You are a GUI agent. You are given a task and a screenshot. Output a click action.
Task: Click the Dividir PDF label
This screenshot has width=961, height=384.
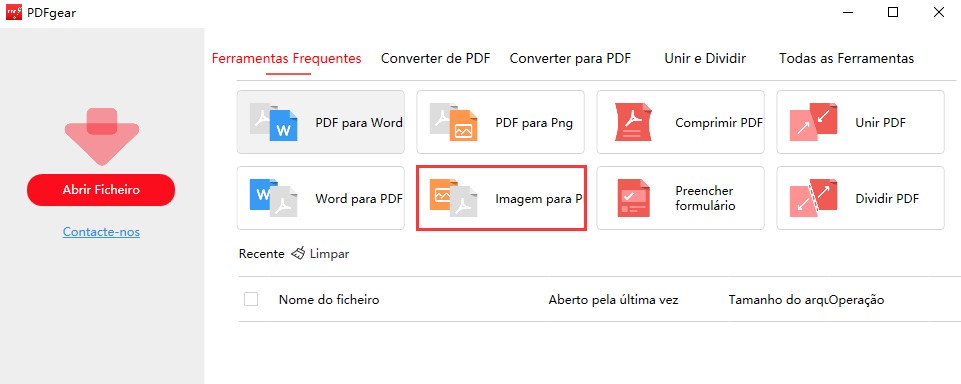[x=887, y=198]
